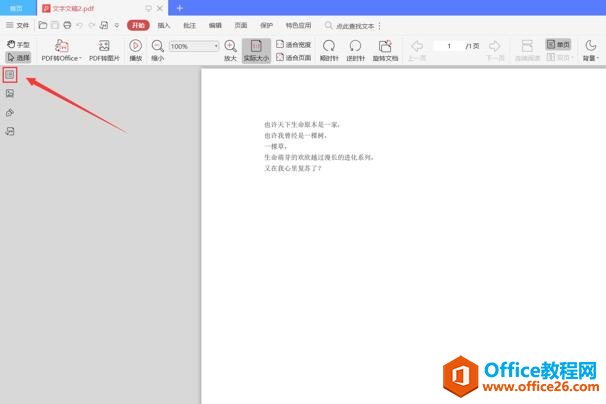This screenshot has height=404, width=606.
Task: Click the 旋转文档 rotate document icon
Action: (385, 46)
